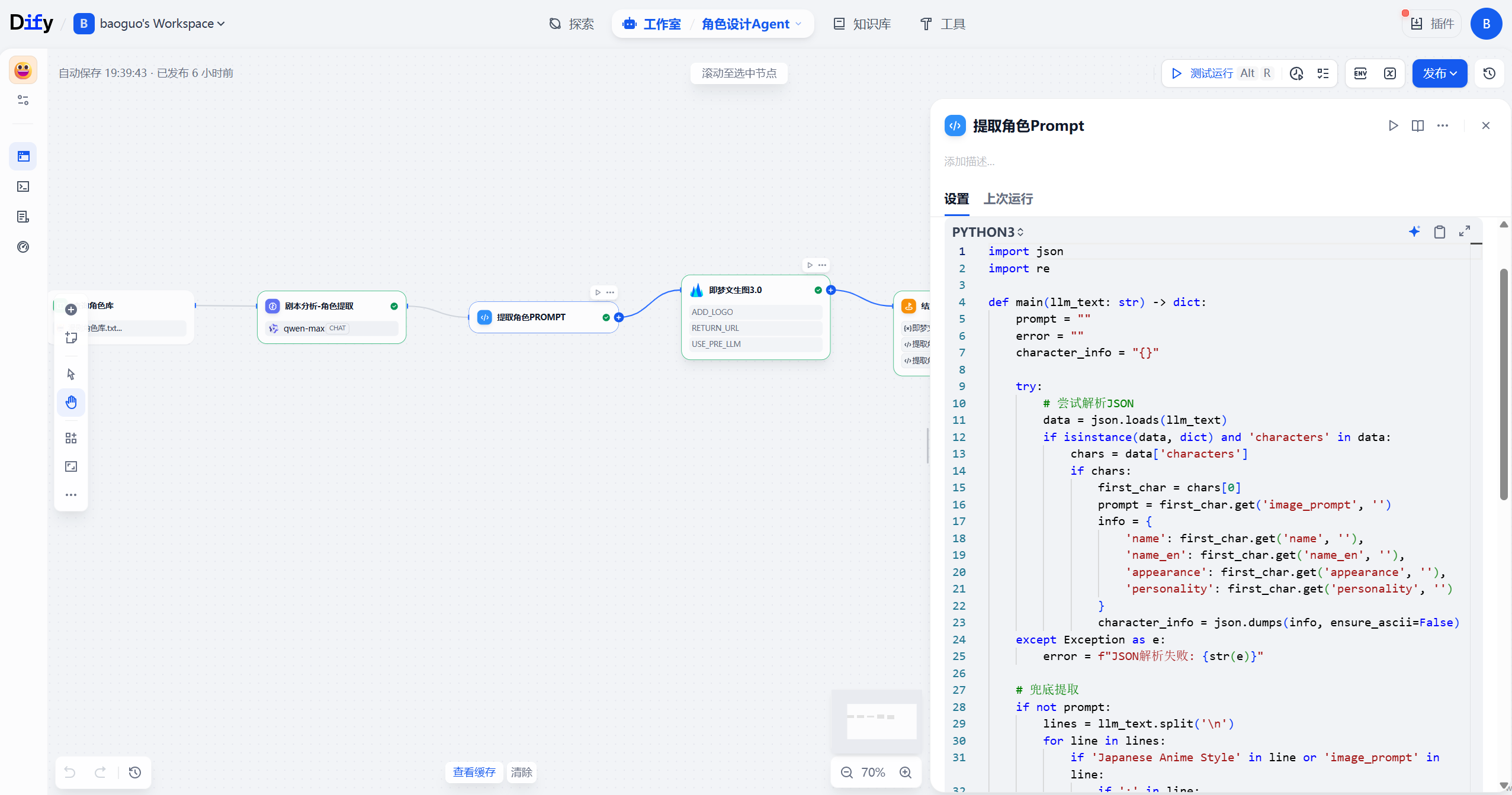Open the PYTHON3 language selector
1512x795 pixels.
(988, 232)
